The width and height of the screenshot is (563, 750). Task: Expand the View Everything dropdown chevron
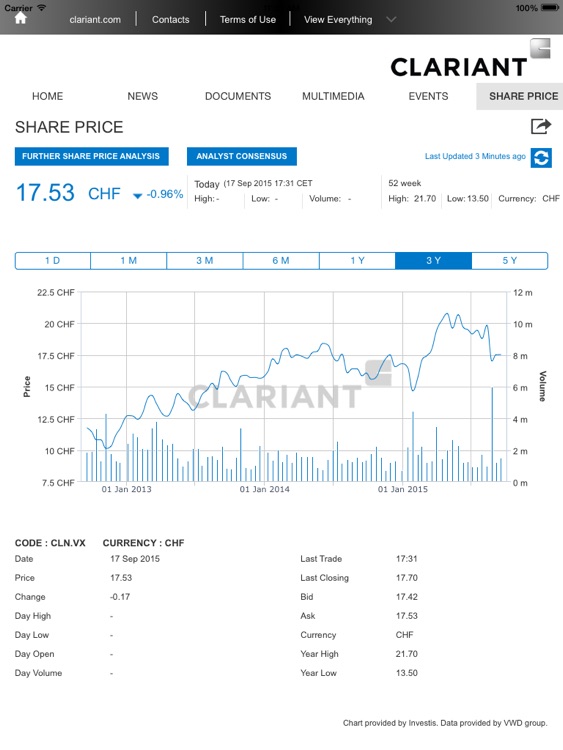click(x=391, y=20)
